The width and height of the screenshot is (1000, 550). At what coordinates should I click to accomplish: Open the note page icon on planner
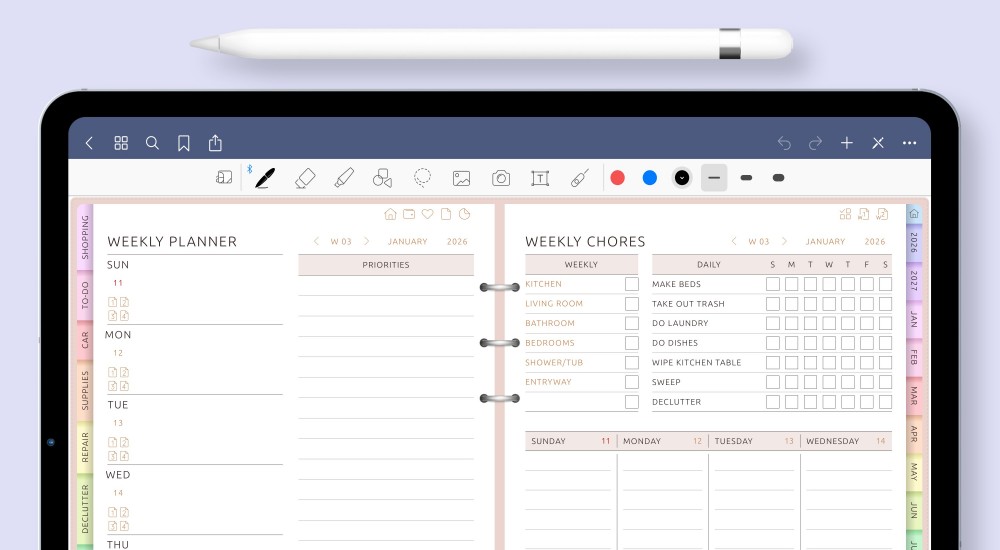[x=446, y=214]
